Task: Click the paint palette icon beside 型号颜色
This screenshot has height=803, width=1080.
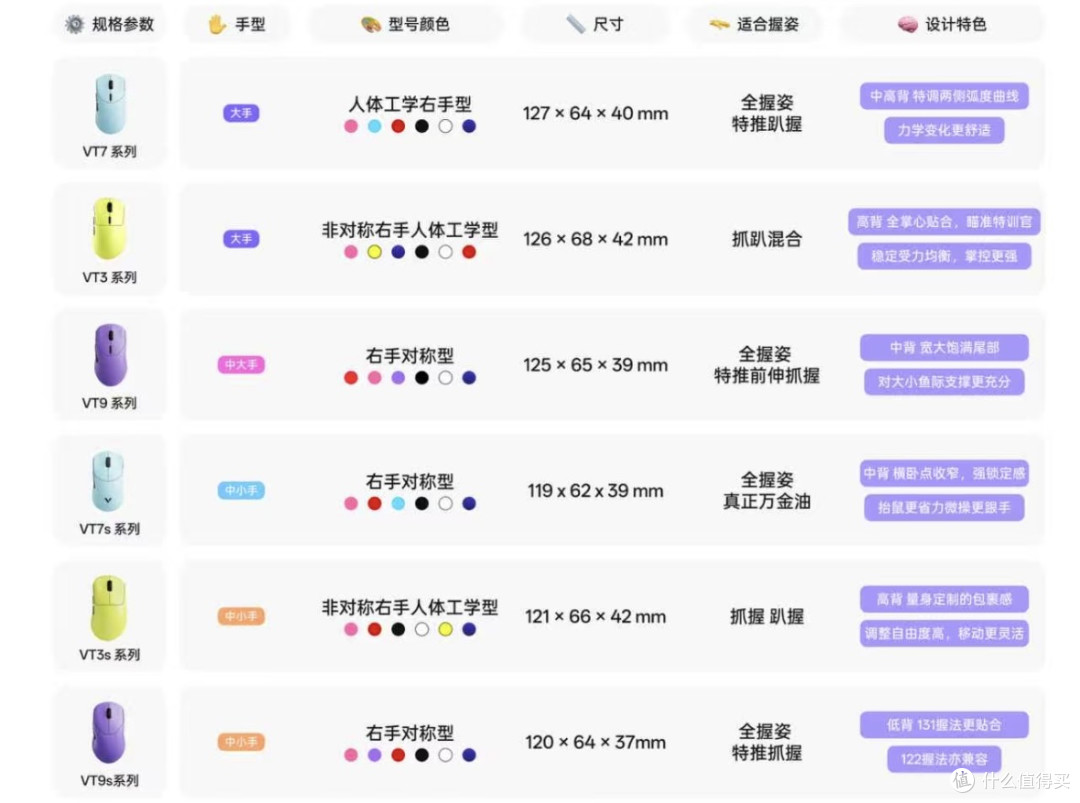Action: (x=371, y=25)
